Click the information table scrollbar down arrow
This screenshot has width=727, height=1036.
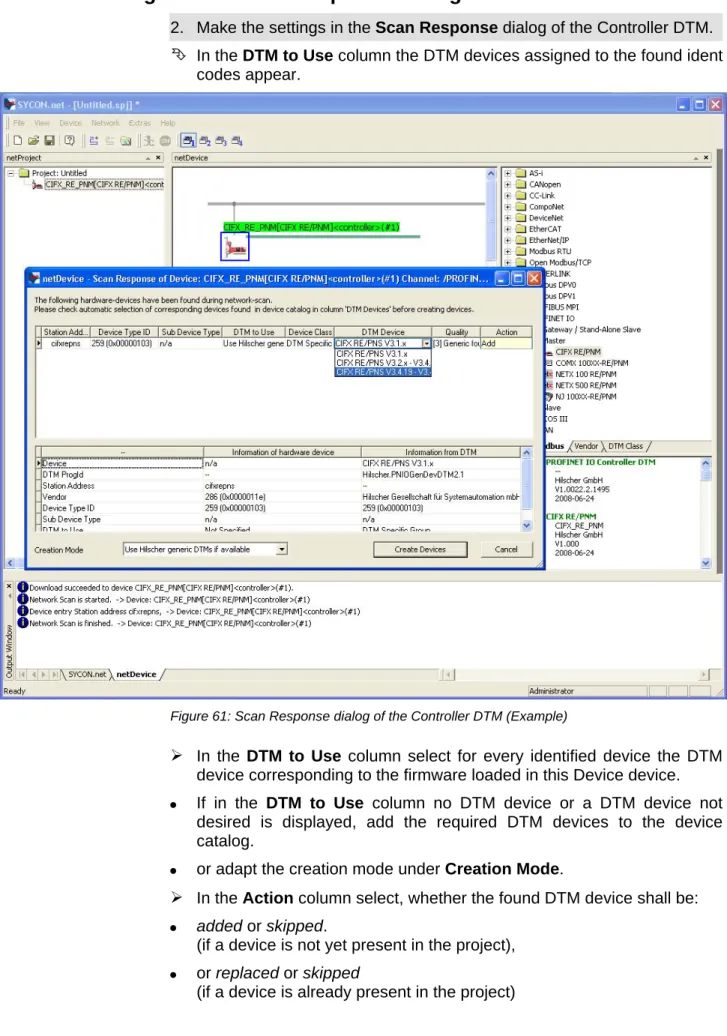pos(527,525)
